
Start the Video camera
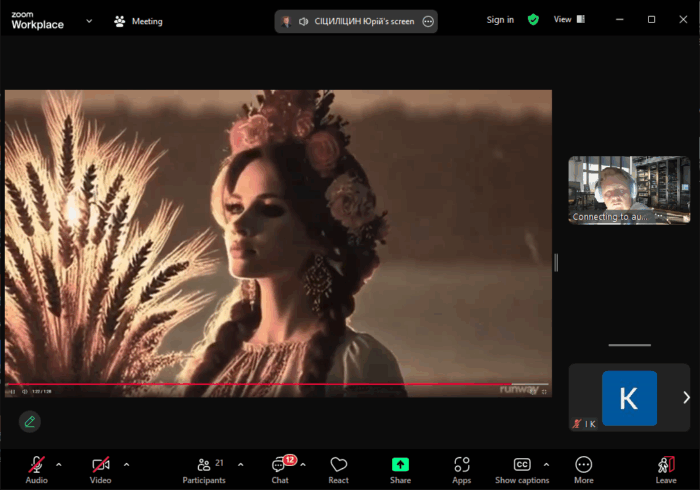(100, 466)
